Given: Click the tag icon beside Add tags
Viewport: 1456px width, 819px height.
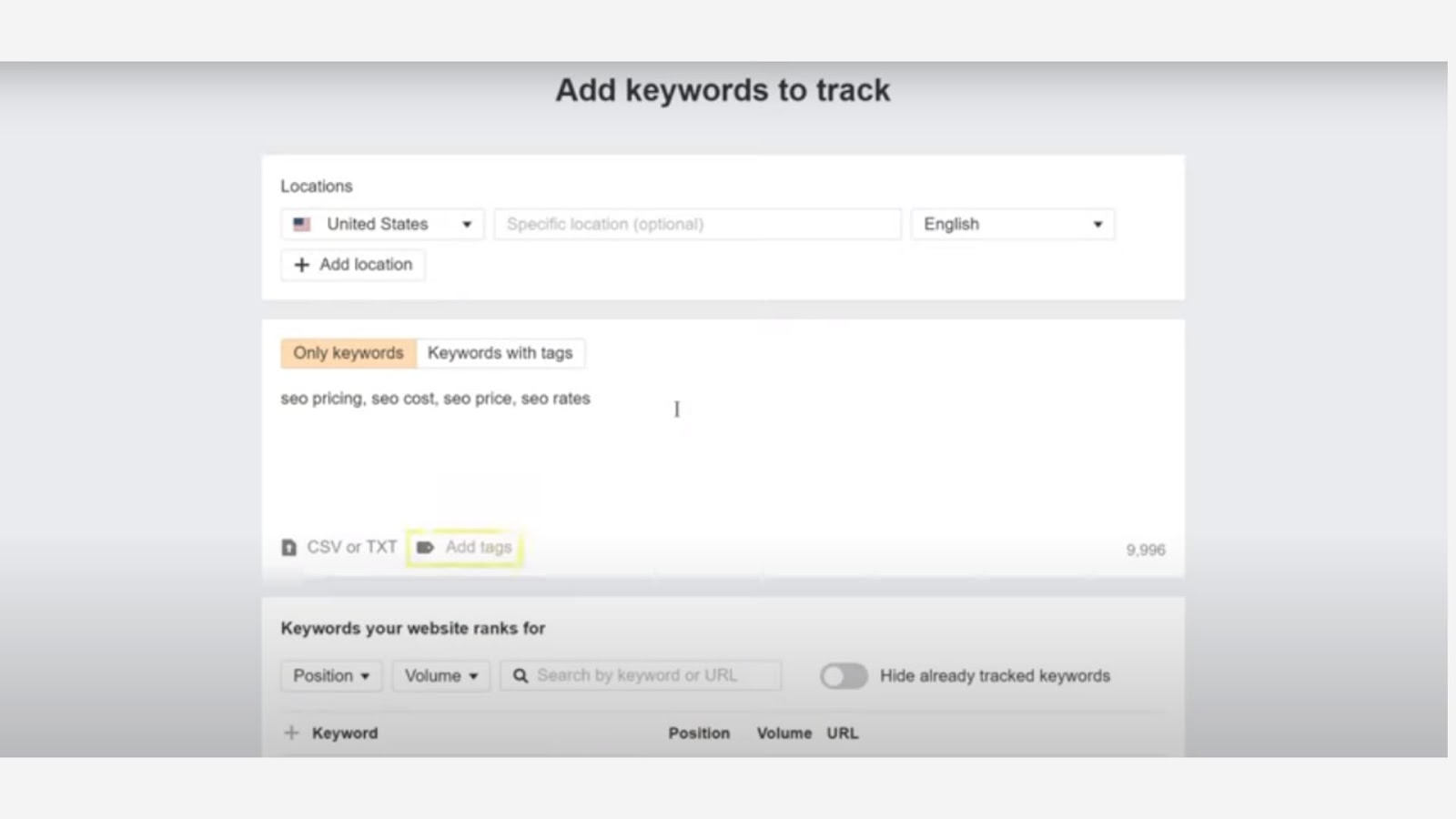Looking at the screenshot, I should pos(425,548).
